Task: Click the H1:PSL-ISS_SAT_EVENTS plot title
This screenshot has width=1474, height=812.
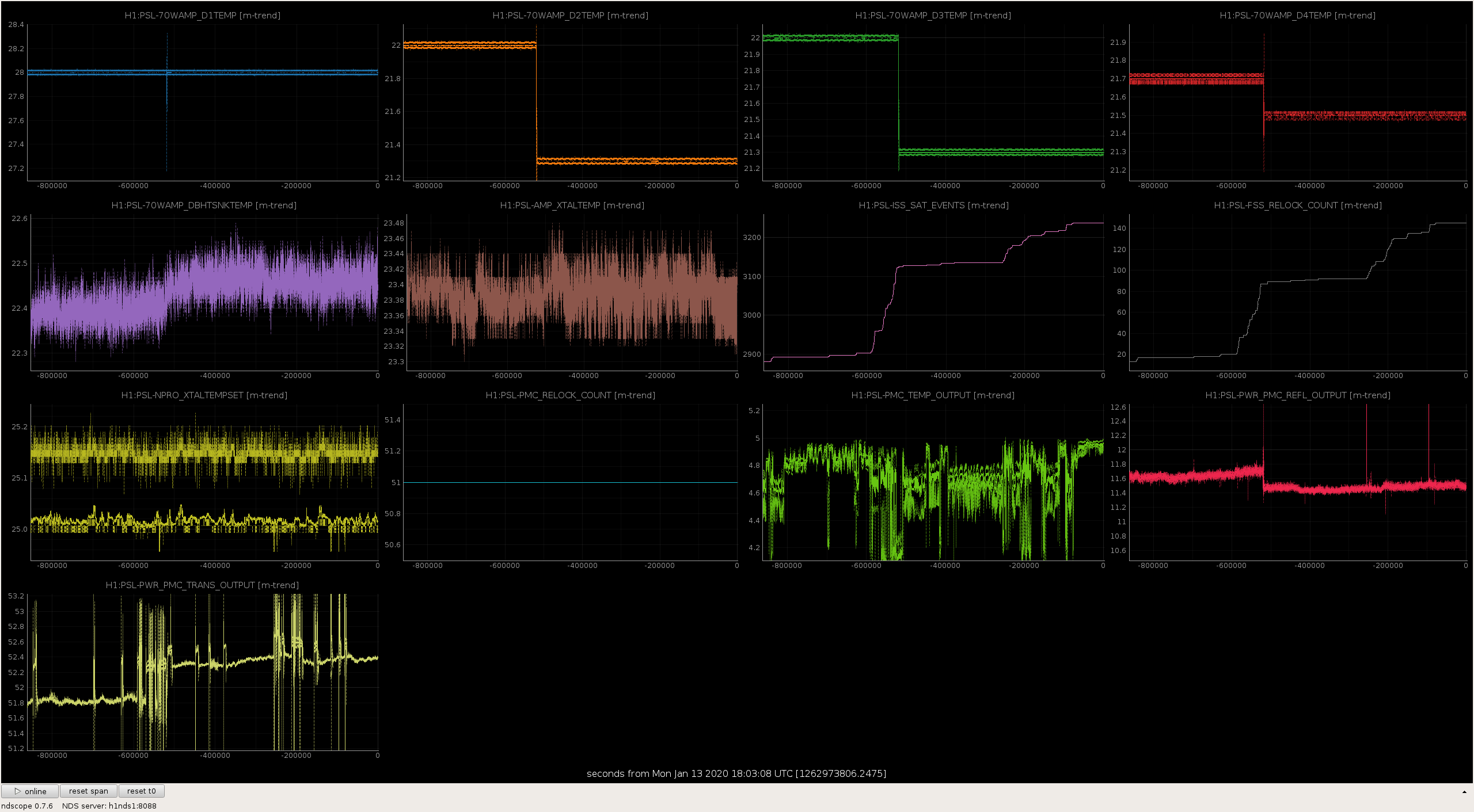Action: click(x=933, y=205)
